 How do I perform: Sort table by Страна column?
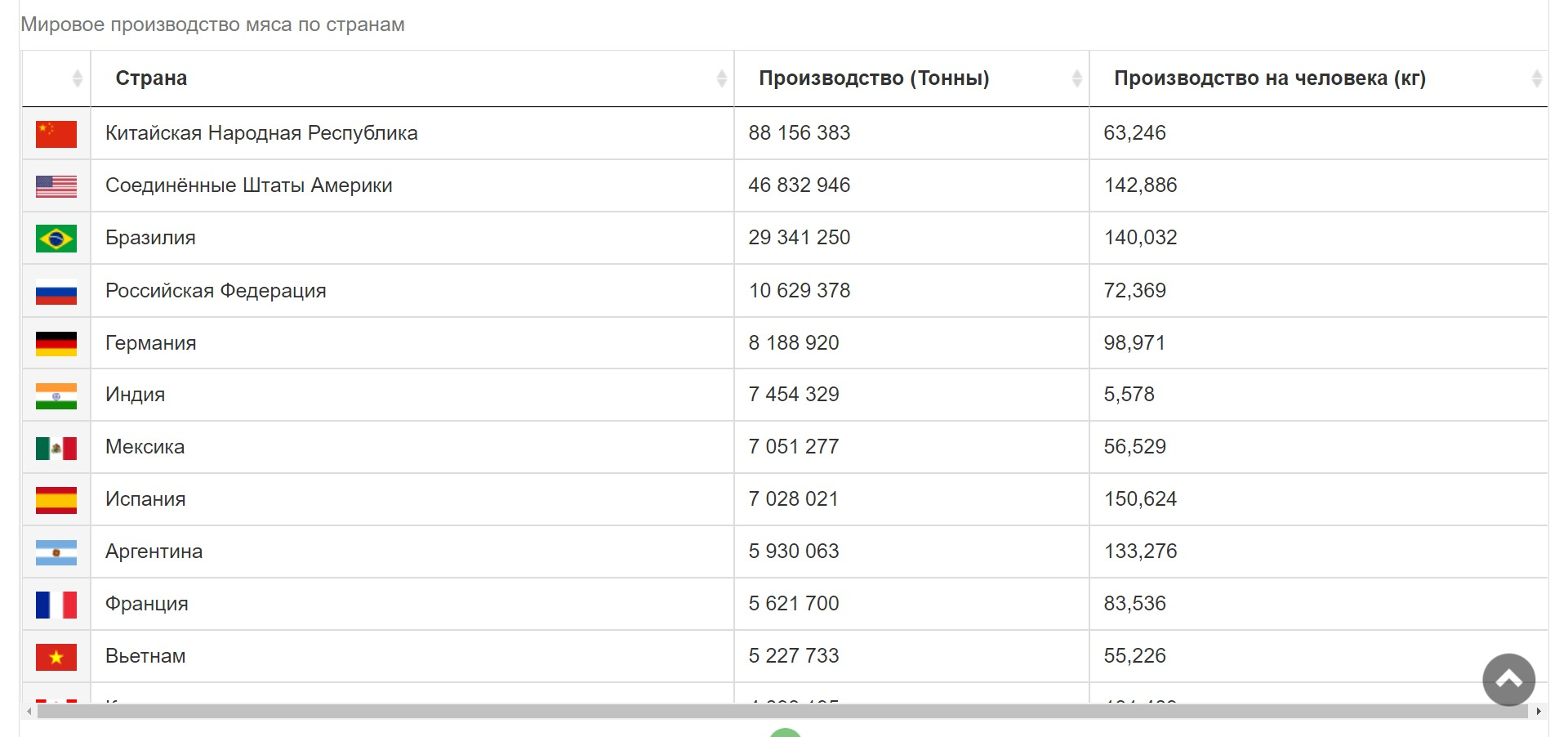[151, 78]
